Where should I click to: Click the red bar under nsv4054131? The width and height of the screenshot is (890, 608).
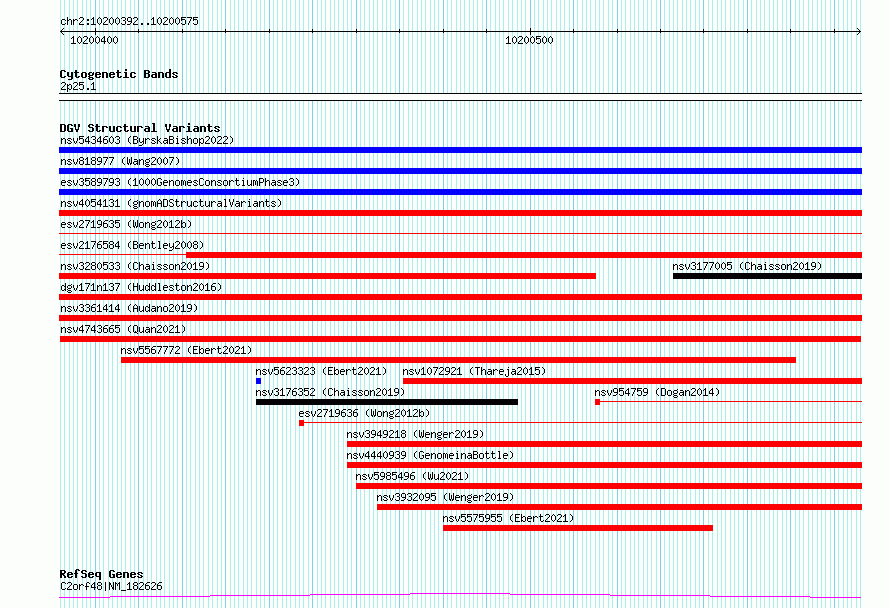tap(460, 213)
